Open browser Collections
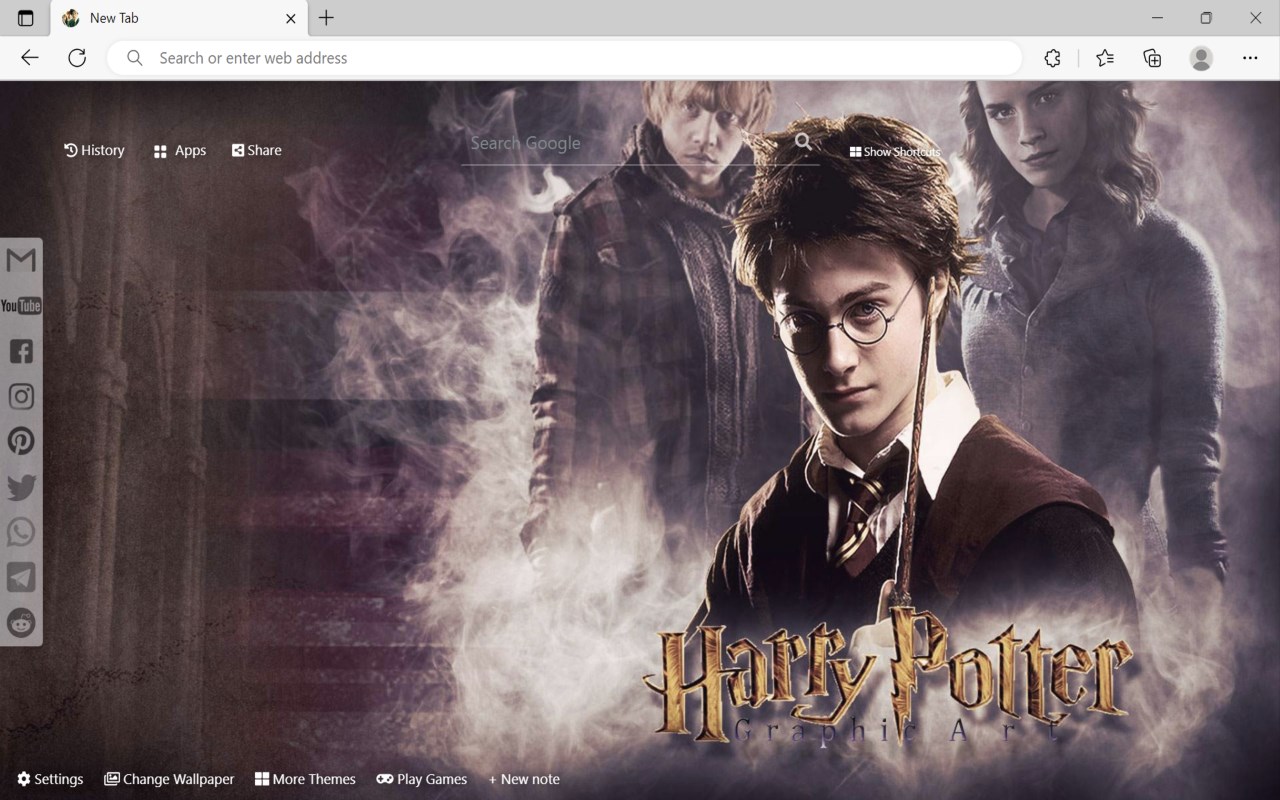 (1152, 58)
